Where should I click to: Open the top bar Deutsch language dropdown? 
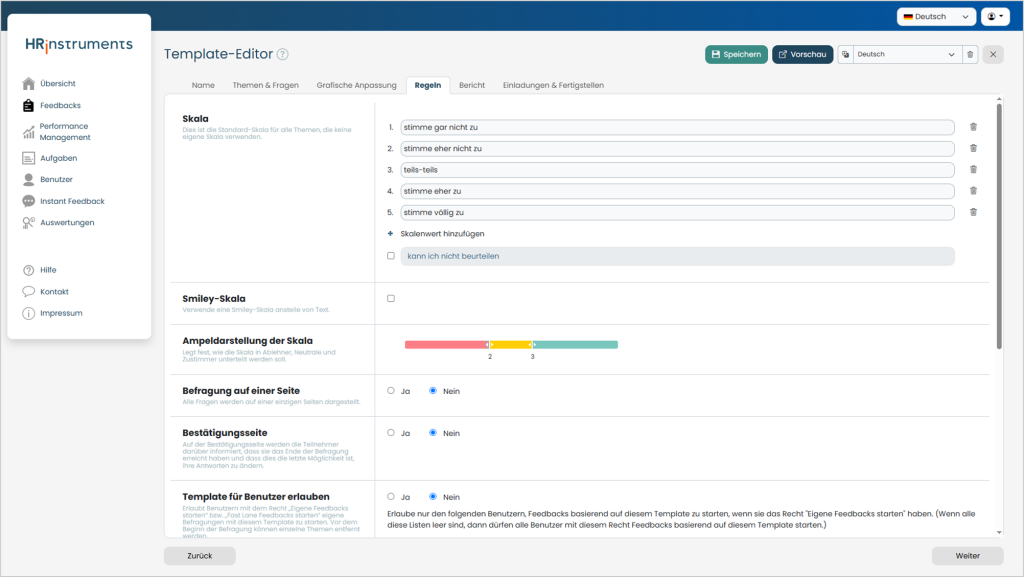936,16
